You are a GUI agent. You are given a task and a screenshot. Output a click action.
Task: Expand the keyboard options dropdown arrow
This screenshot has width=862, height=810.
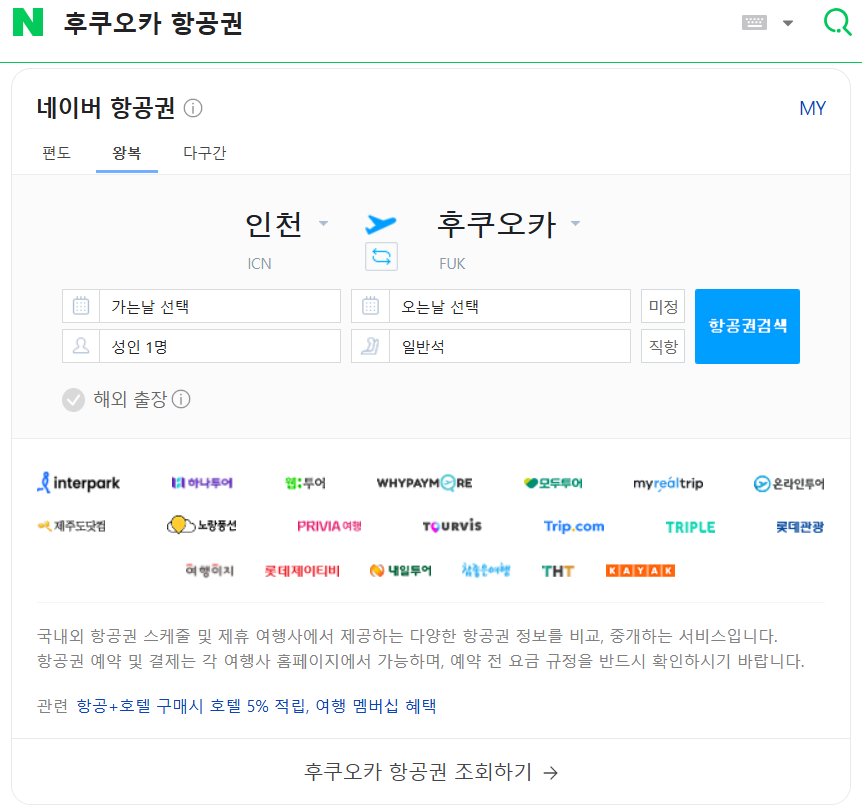(x=788, y=23)
